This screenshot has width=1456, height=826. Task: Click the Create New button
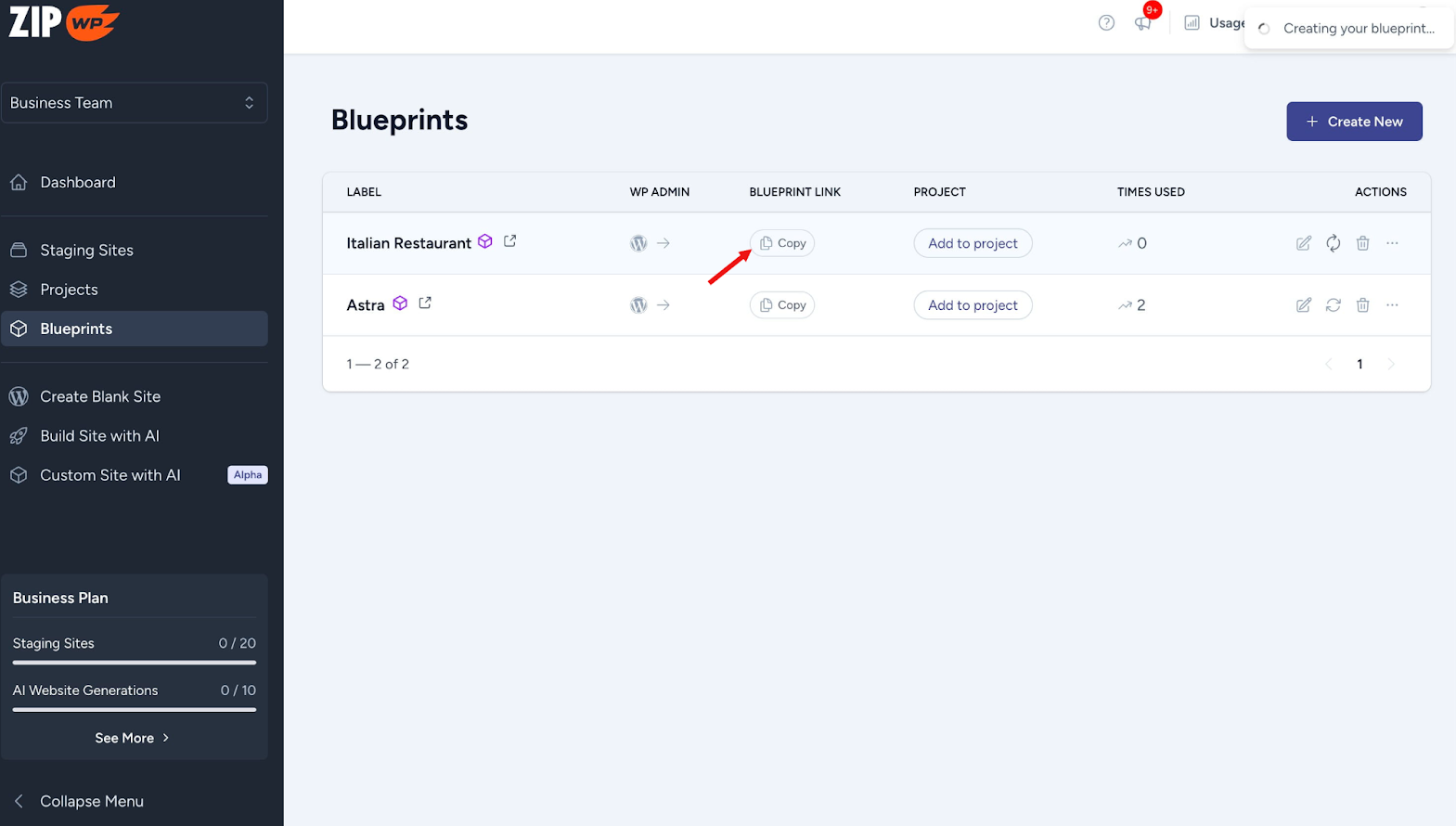(1354, 122)
